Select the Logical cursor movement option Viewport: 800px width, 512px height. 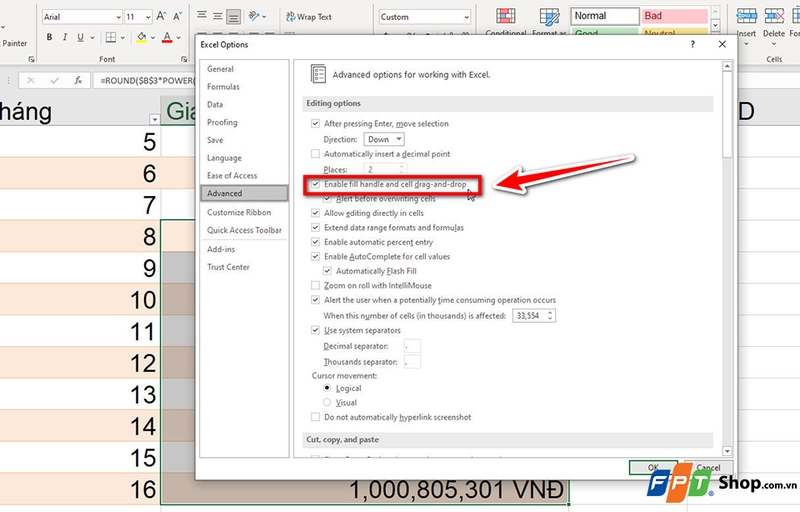click(x=327, y=388)
